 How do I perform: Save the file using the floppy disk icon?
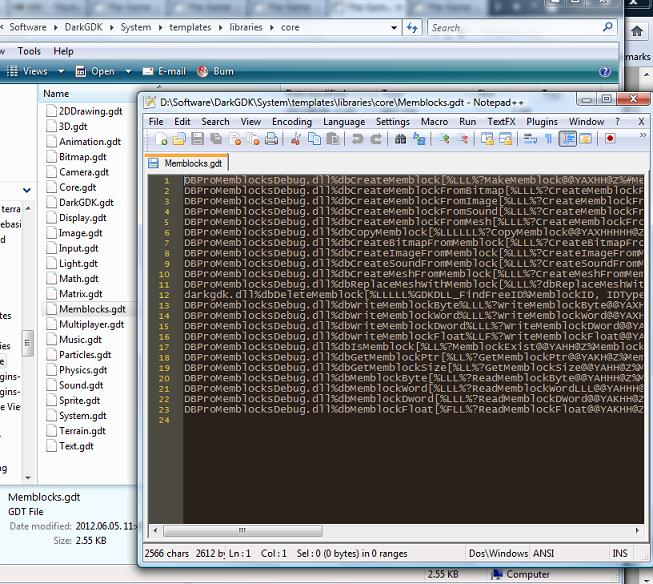coord(197,139)
